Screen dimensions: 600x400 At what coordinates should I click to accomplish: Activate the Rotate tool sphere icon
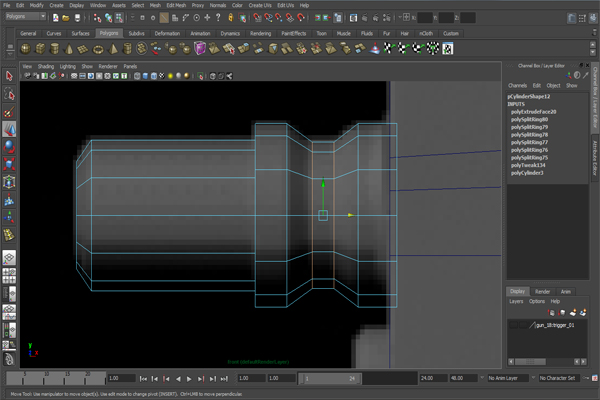click(9, 147)
